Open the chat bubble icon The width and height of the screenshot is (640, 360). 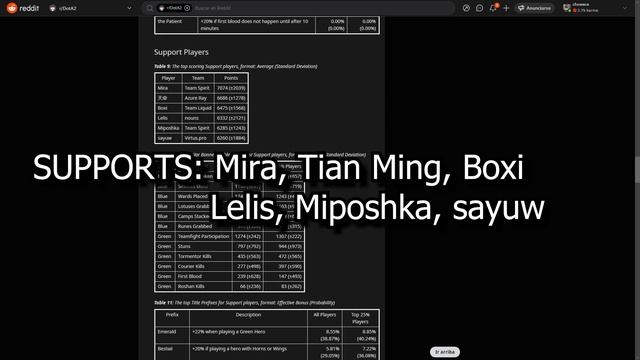[480, 8]
